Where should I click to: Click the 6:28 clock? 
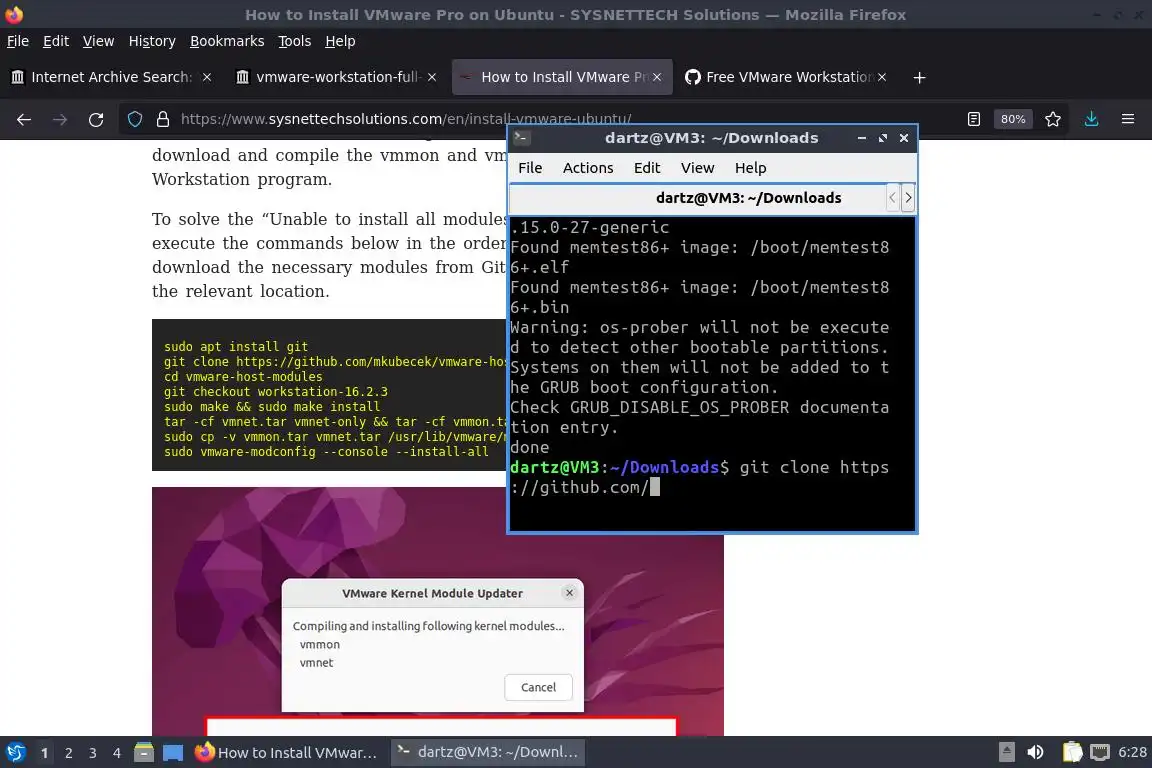click(1132, 753)
